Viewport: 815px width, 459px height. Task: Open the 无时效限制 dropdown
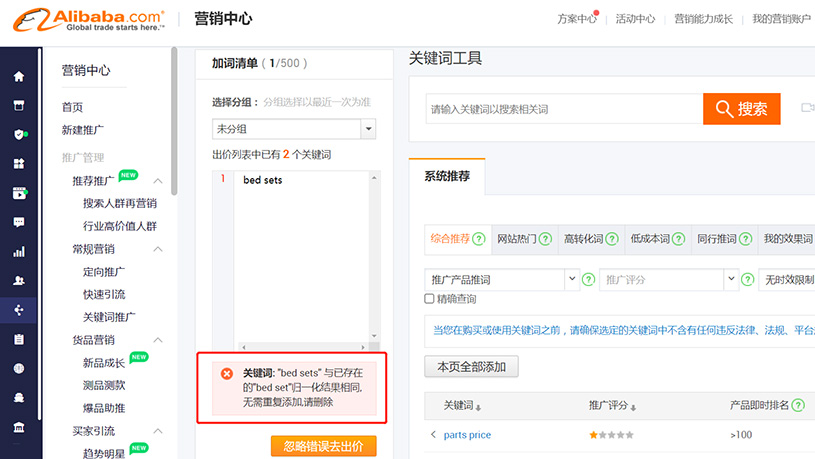[x=787, y=280]
